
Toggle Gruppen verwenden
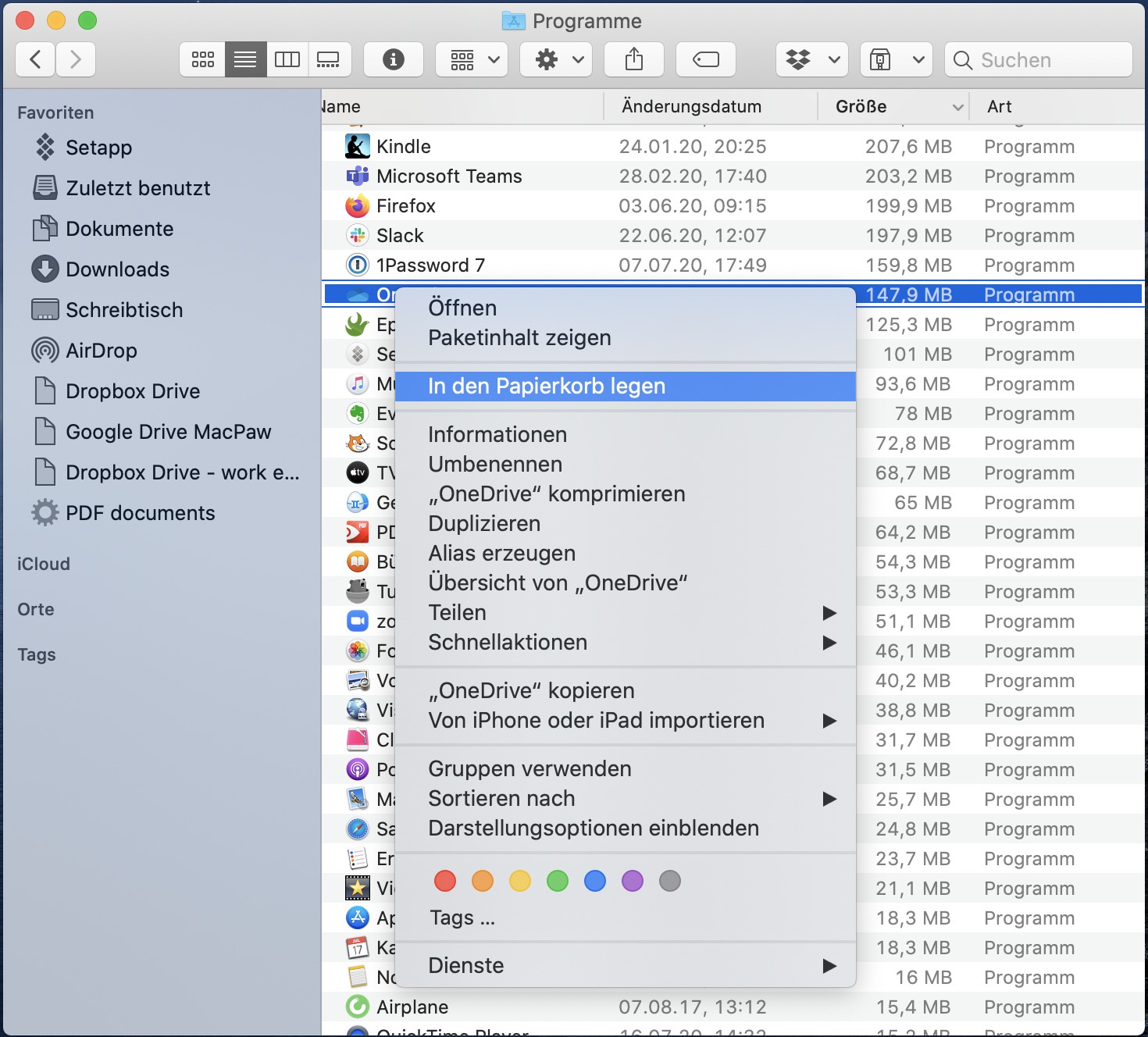click(x=626, y=768)
